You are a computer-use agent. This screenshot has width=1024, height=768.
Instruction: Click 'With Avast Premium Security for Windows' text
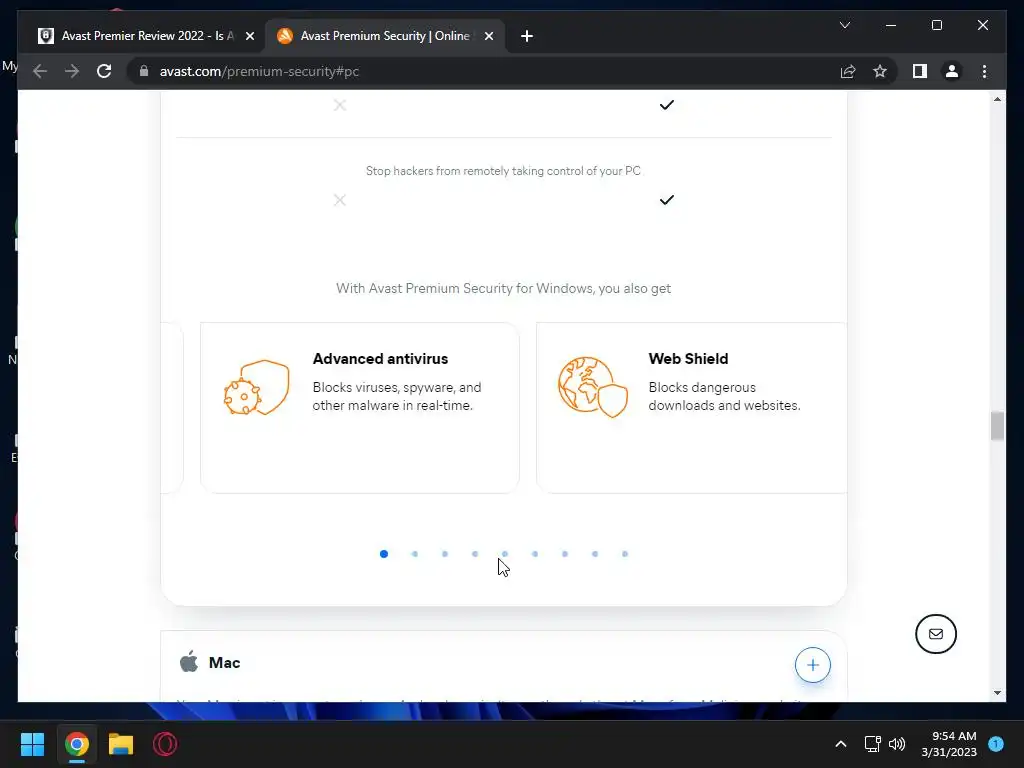coord(503,288)
